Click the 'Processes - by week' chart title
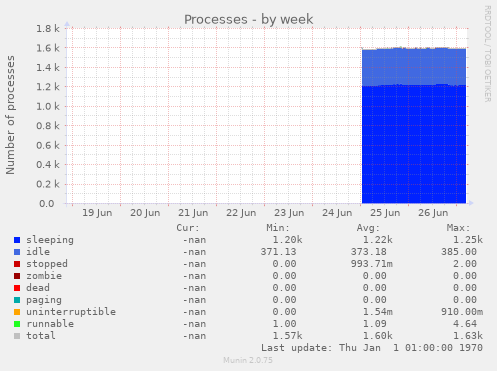497x371 pixels. click(x=249, y=19)
